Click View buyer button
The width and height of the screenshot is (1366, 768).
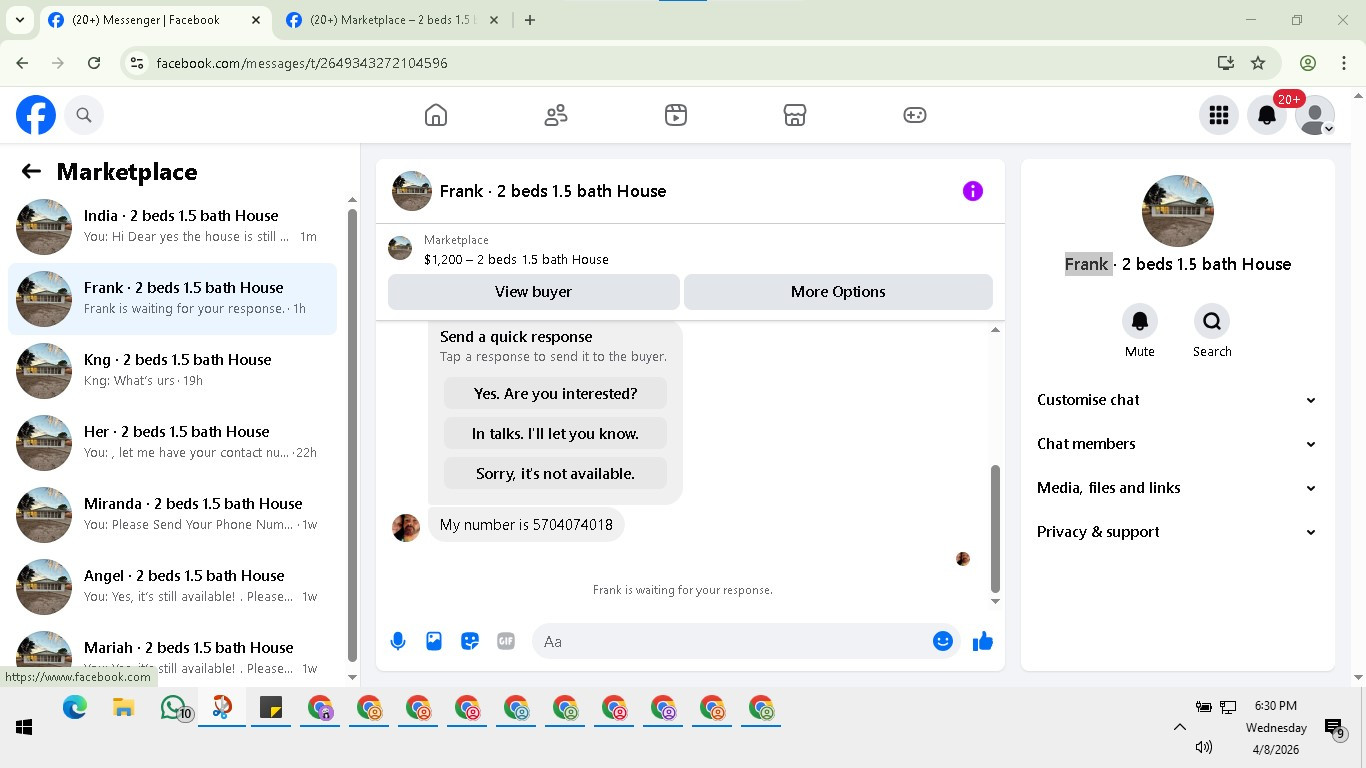point(534,292)
